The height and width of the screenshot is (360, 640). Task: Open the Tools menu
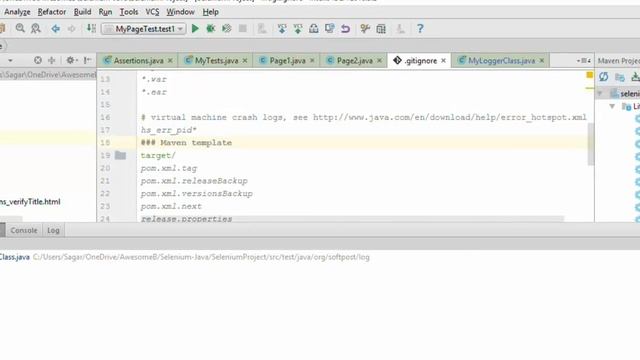click(x=129, y=12)
